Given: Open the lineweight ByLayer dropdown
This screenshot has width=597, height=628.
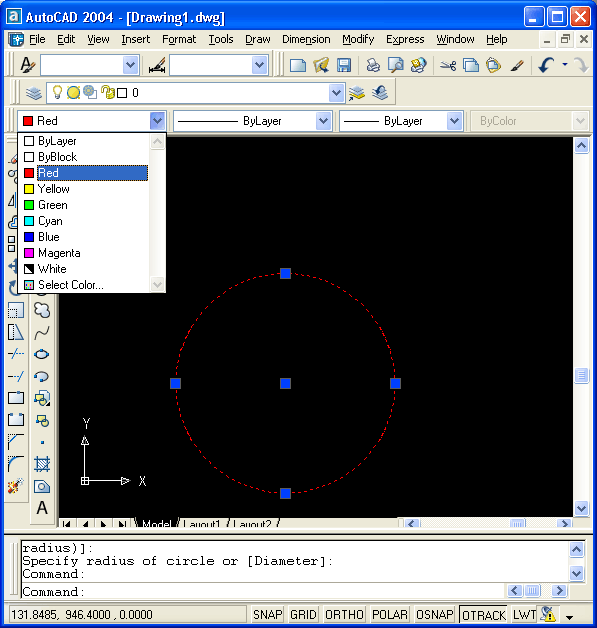Looking at the screenshot, I should [x=454, y=121].
